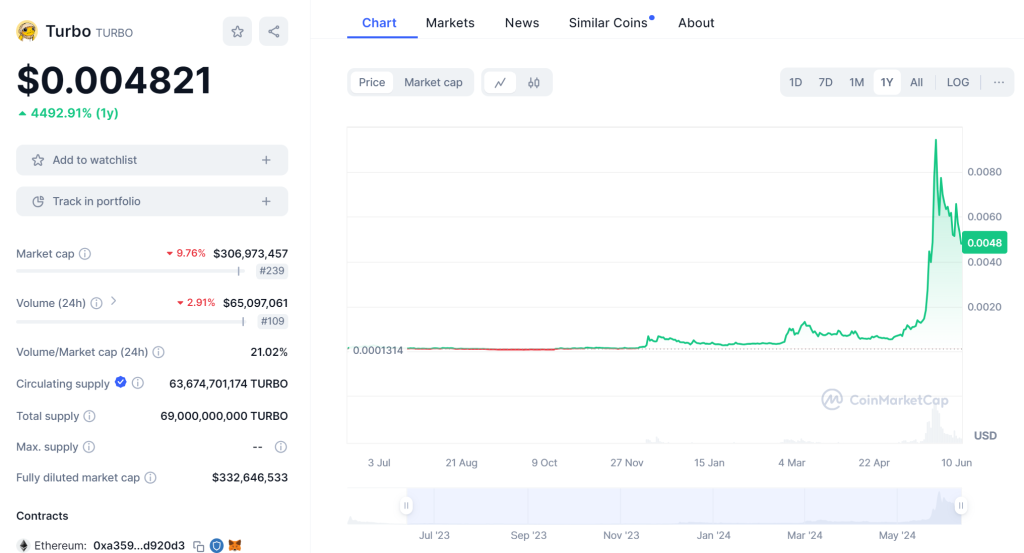Click the 21.02% ratio value
The image size is (1024, 553).
coord(269,352)
